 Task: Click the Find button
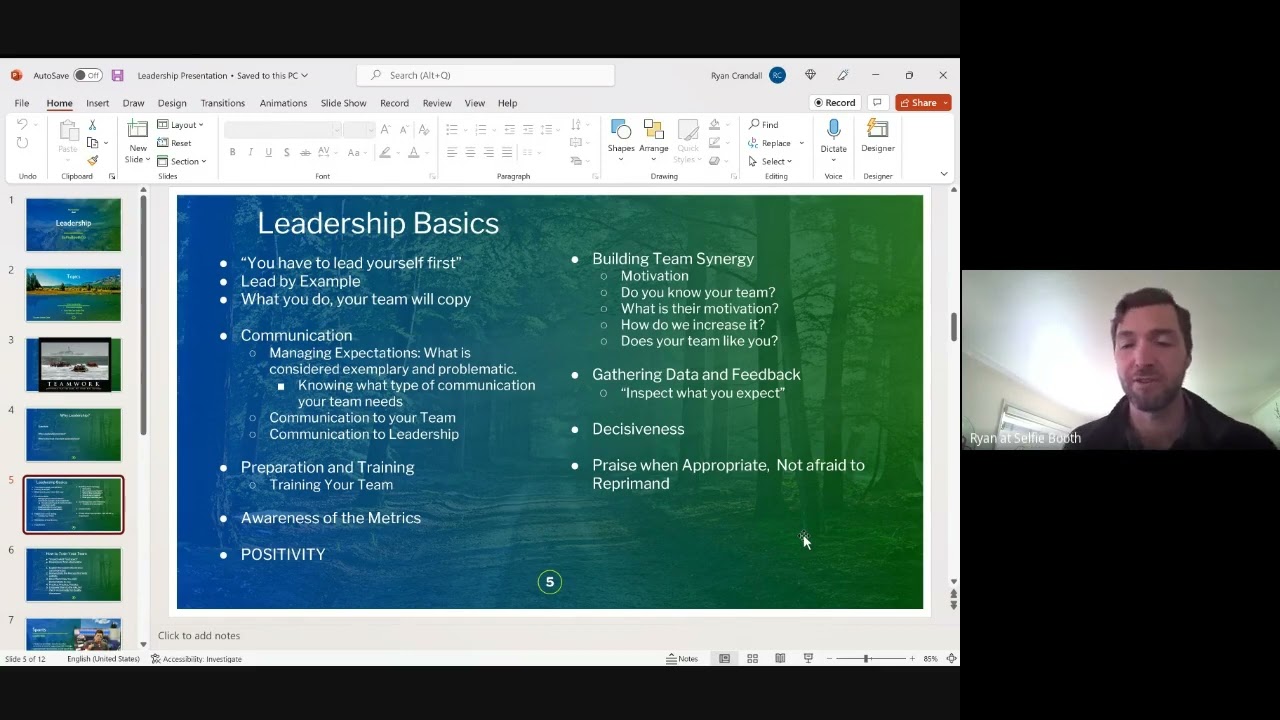pyautogui.click(x=764, y=125)
